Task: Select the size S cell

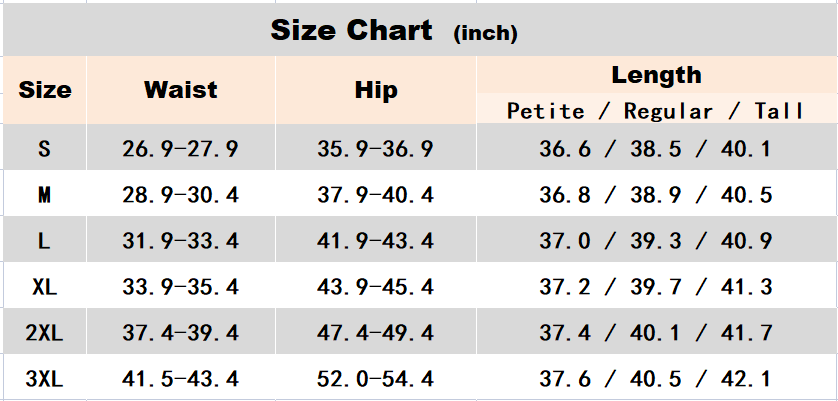Action: [45, 148]
